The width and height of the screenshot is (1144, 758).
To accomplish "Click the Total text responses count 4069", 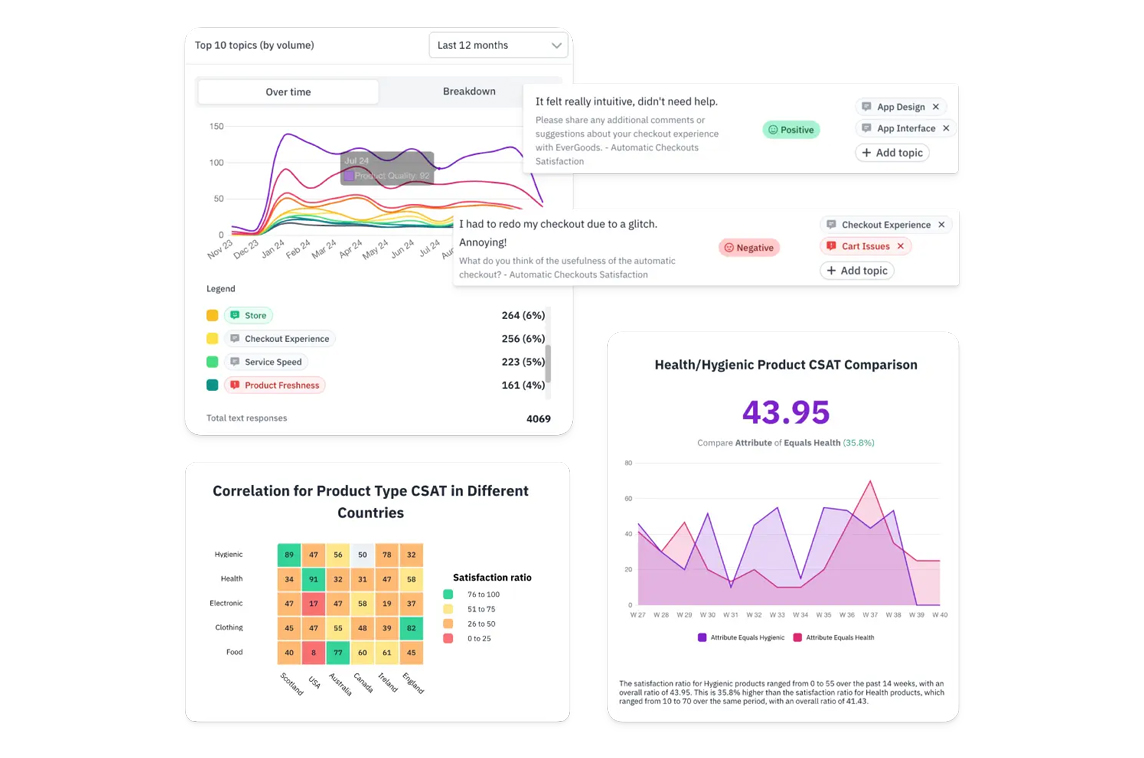I will tap(538, 419).
